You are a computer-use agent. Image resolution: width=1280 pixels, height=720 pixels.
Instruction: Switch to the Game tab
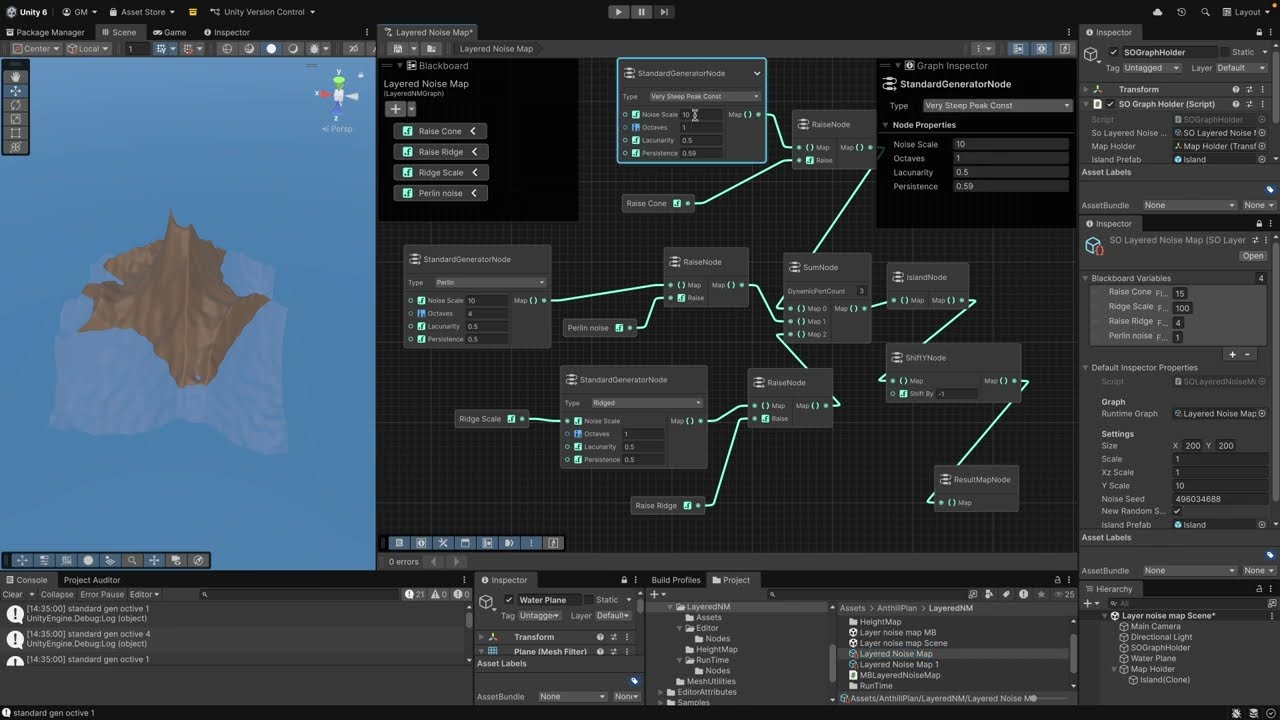click(x=170, y=32)
